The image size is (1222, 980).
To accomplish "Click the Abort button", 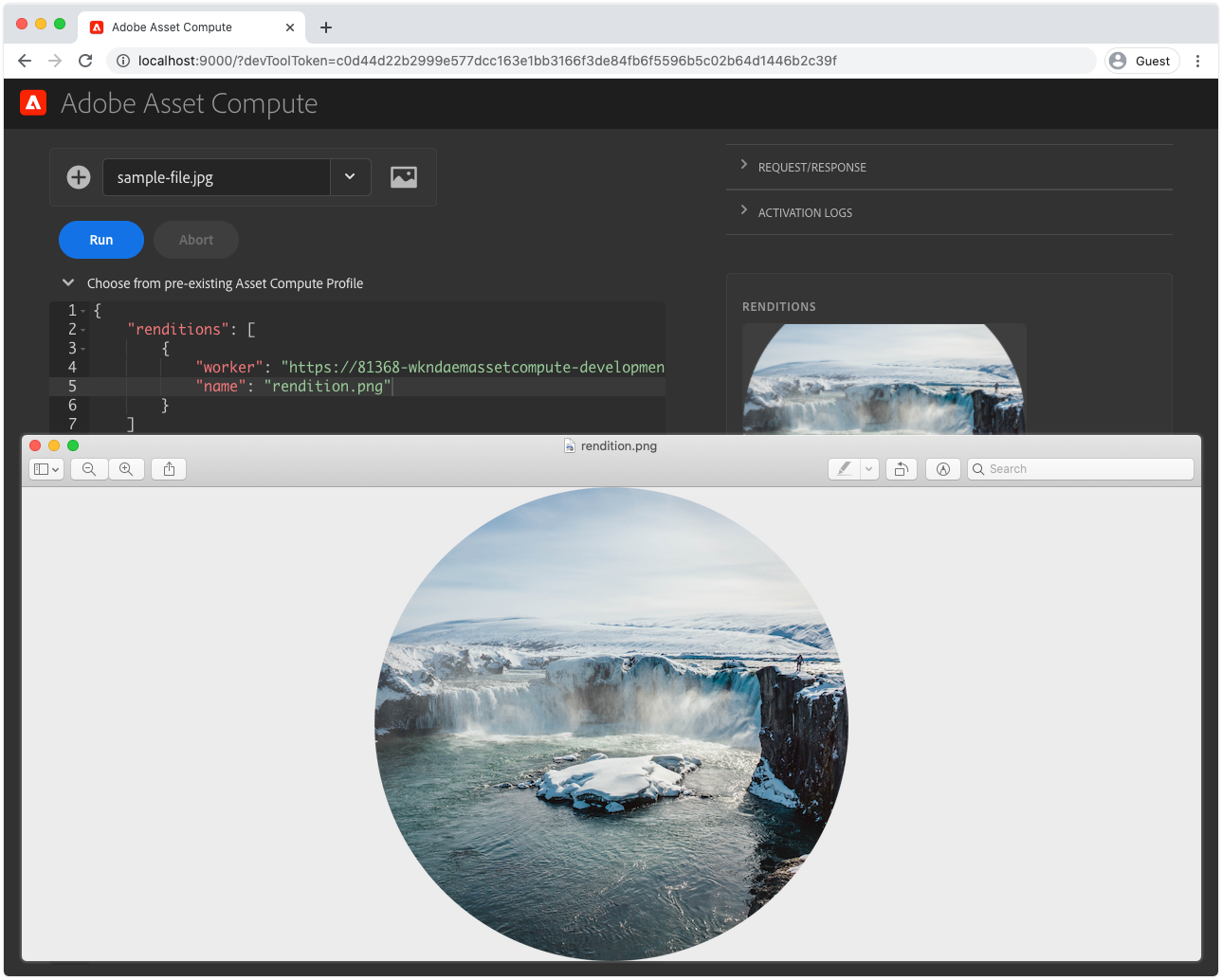I will 196,240.
